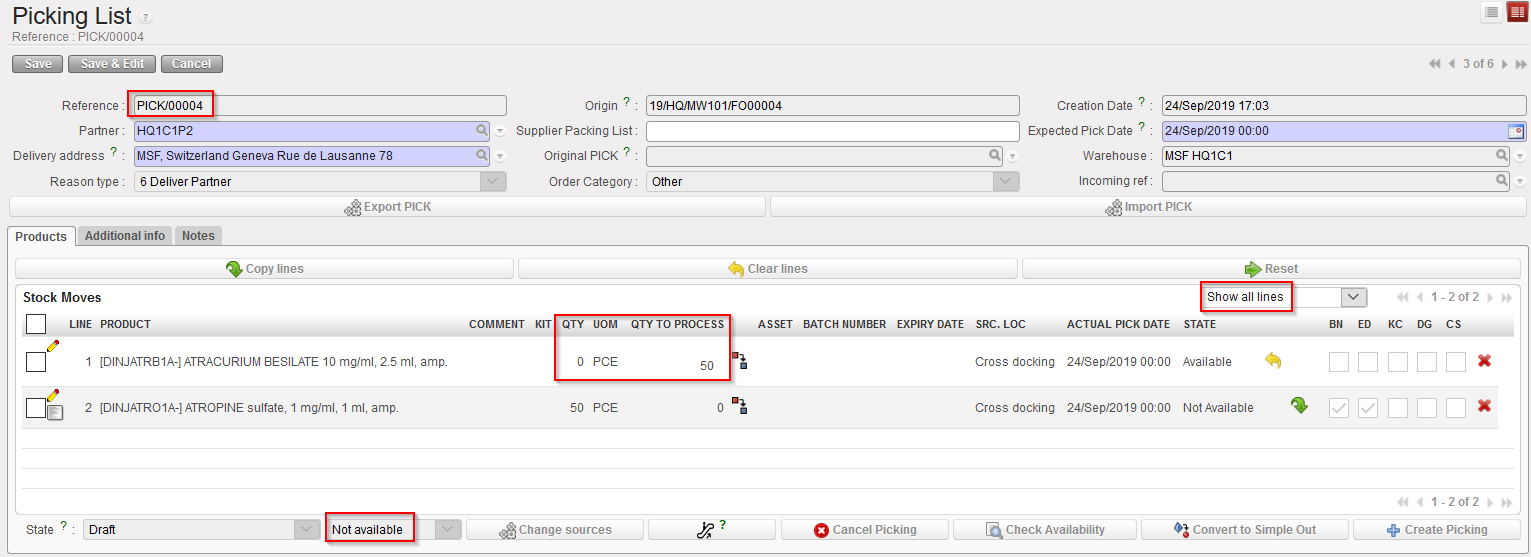Toggle select-all checkbox in Stock Moves header
Screen dimensions: 1531x557
point(36,324)
